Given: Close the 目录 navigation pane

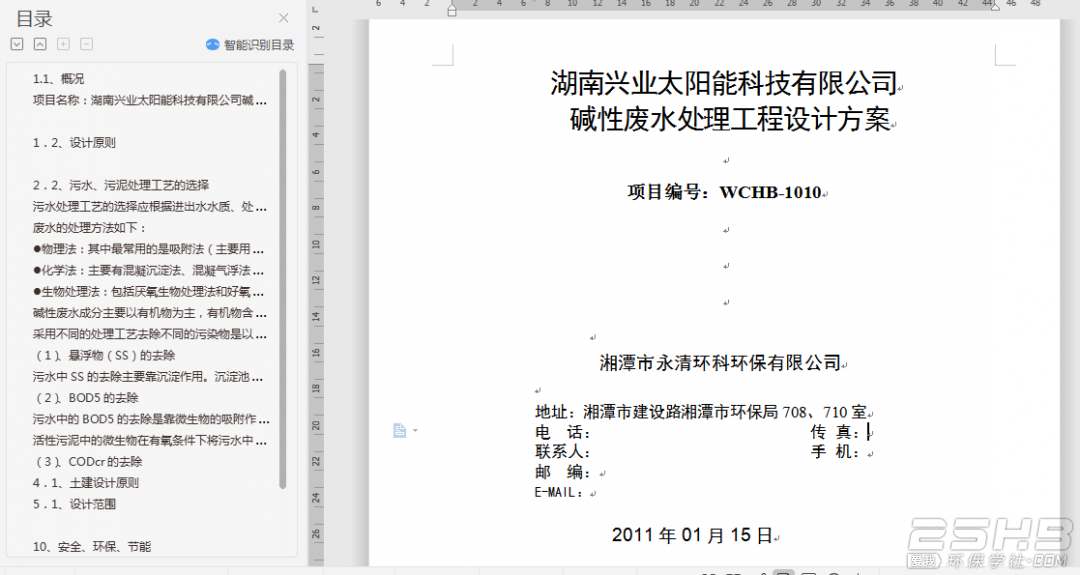Looking at the screenshot, I should pos(284,18).
